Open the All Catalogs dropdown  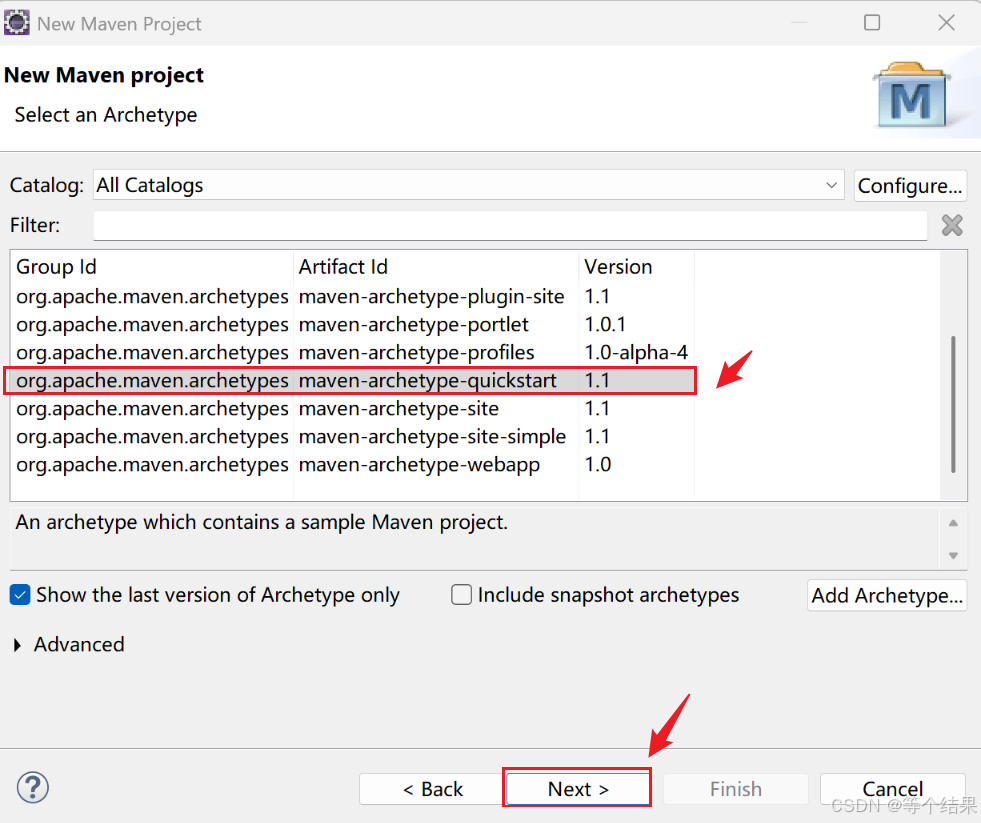tap(469, 185)
